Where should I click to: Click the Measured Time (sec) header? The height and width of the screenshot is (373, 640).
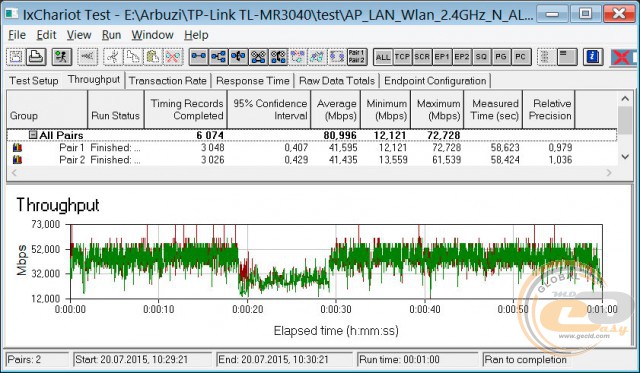pos(493,109)
